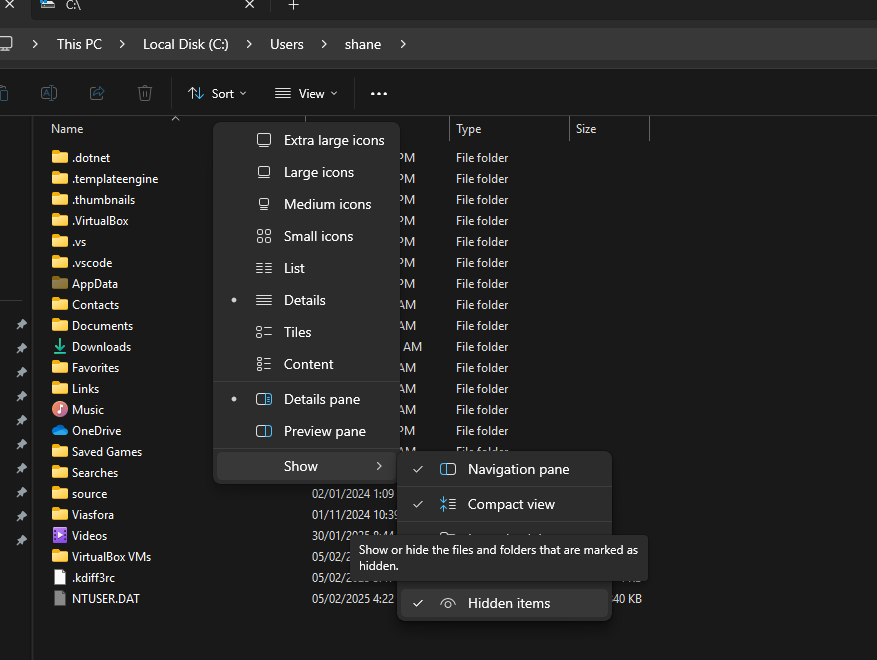Click the Rename toolbar icon

[x=49, y=93]
